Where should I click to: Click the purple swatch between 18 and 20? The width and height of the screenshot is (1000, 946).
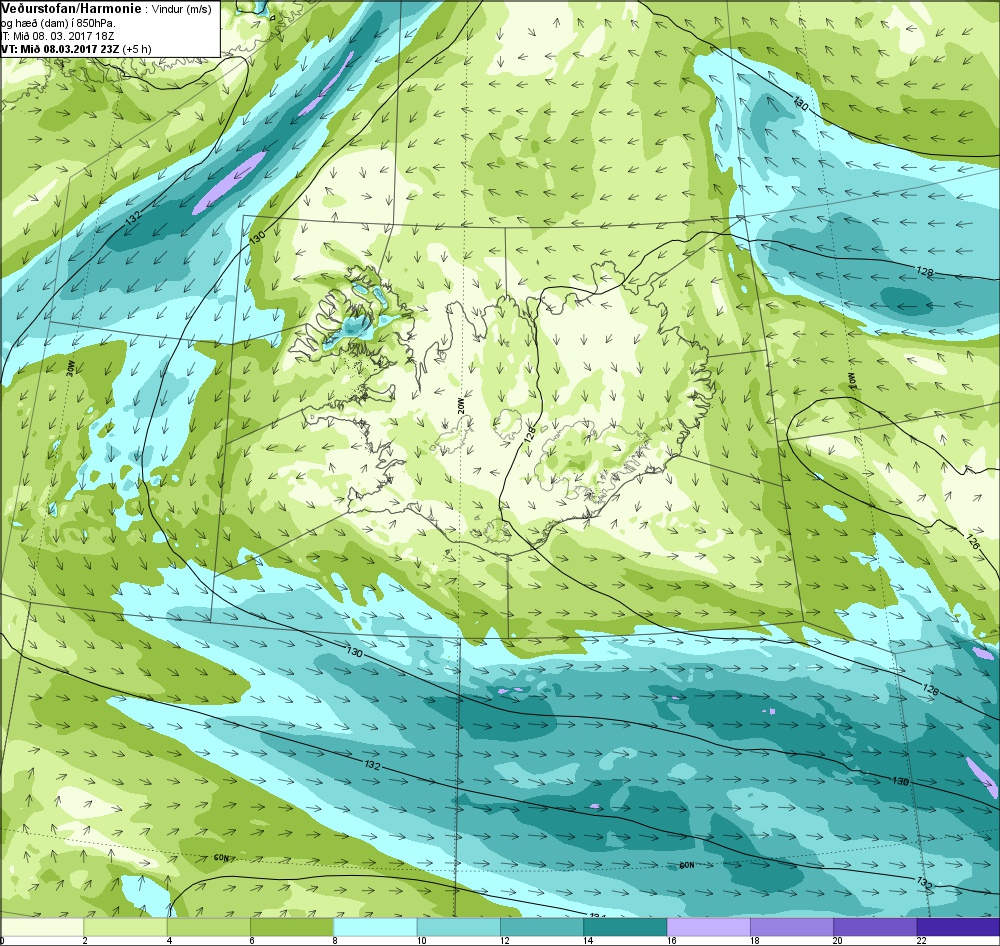pyautogui.click(x=791, y=926)
